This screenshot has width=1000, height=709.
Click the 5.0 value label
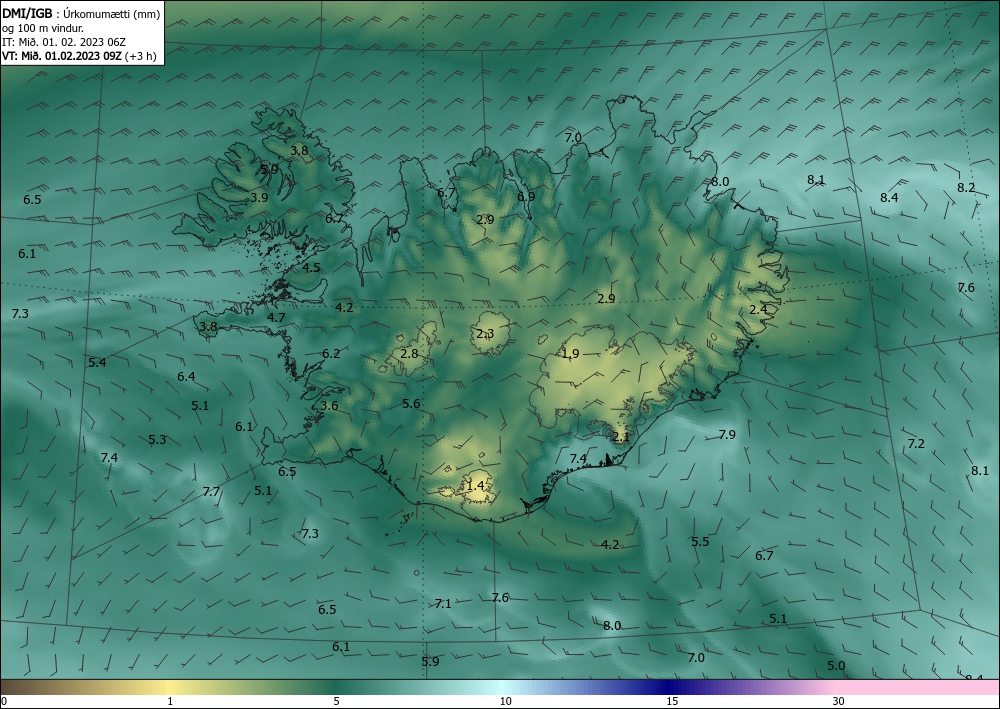836,666
